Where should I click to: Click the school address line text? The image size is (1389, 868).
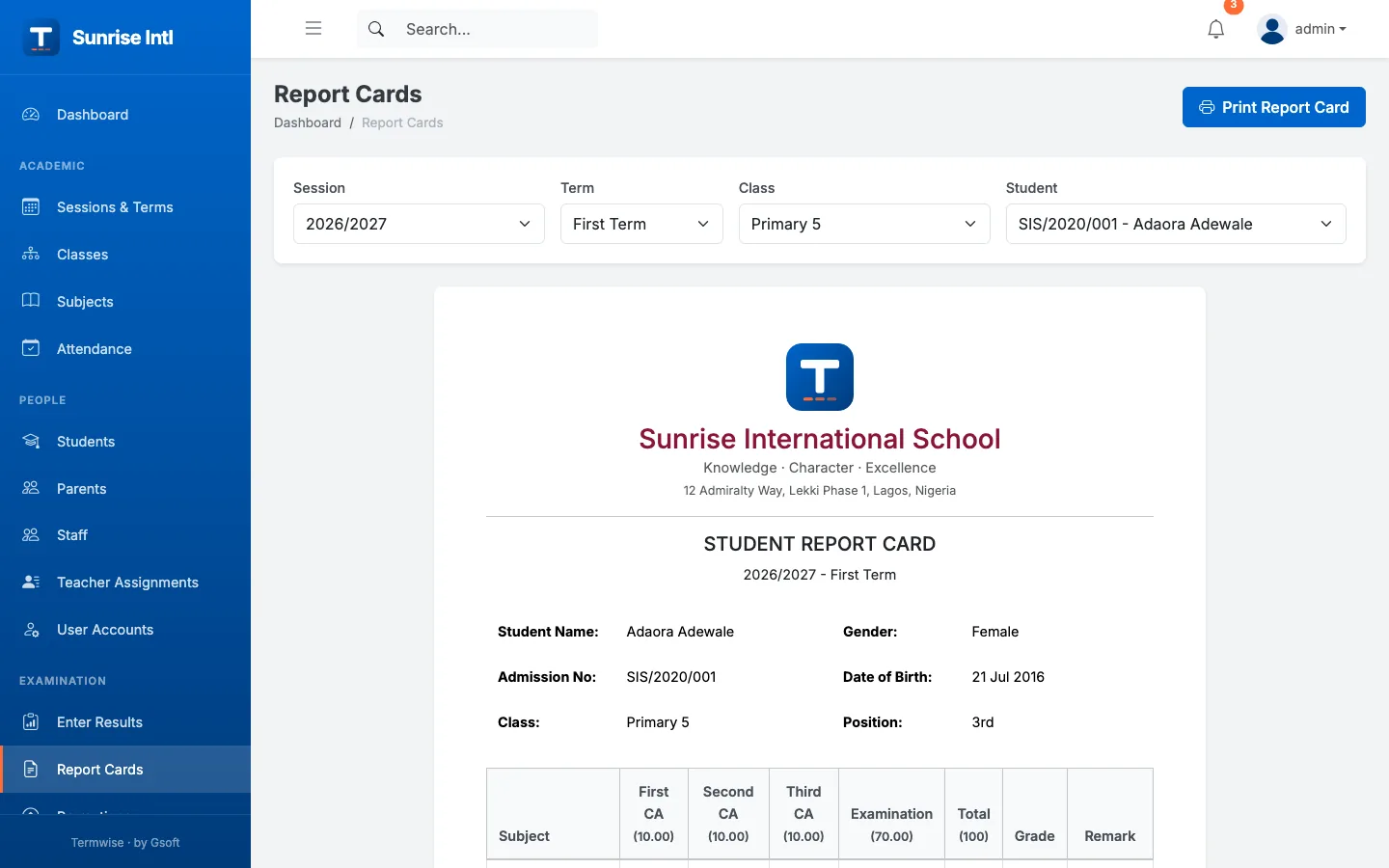pyautogui.click(x=820, y=491)
